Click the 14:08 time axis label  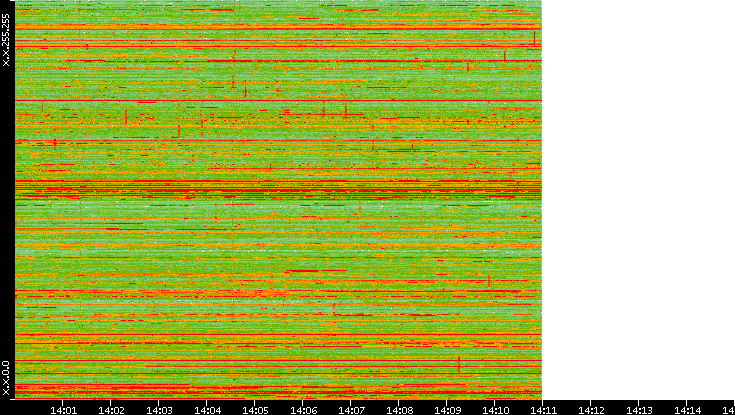point(399,410)
